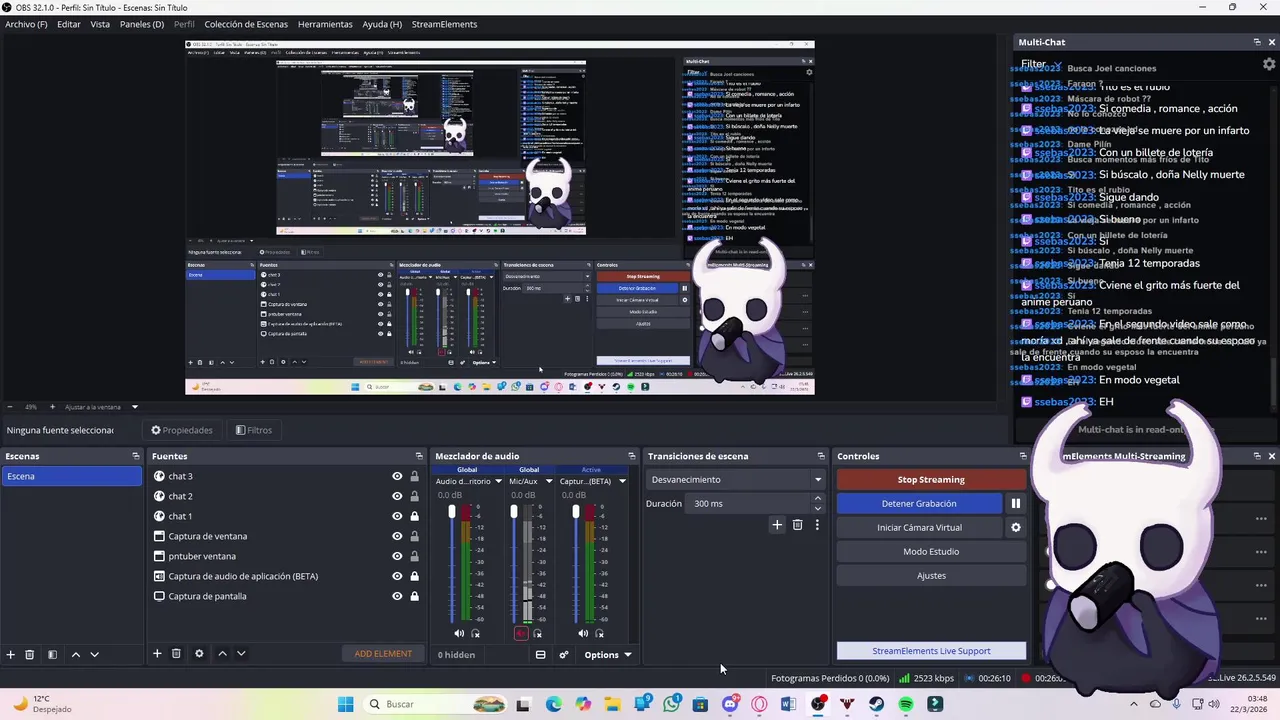Viewport: 1280px width, 720px height.
Task: Open Archivo (F) menu
Action: [x=26, y=24]
